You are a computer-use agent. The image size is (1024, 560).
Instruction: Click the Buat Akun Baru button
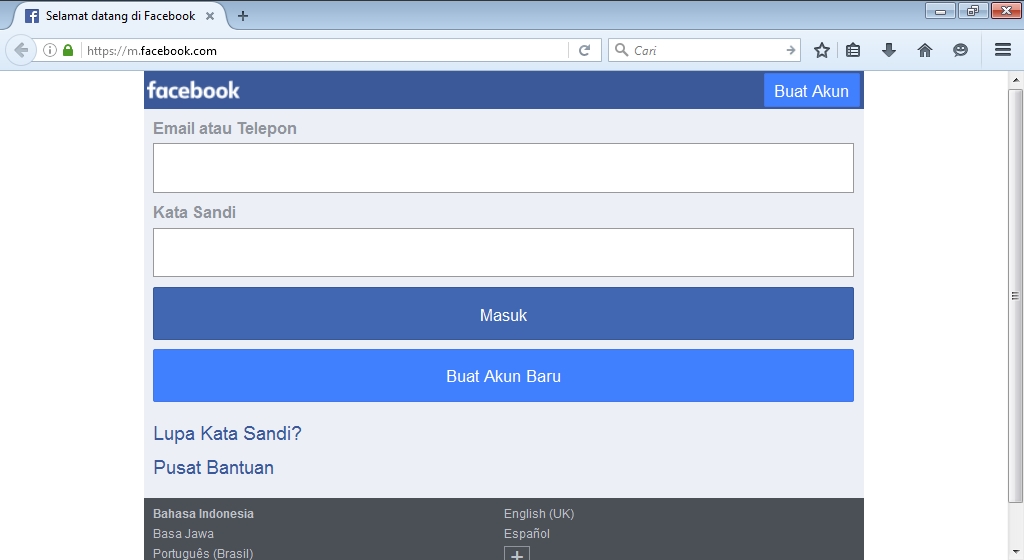click(x=503, y=376)
